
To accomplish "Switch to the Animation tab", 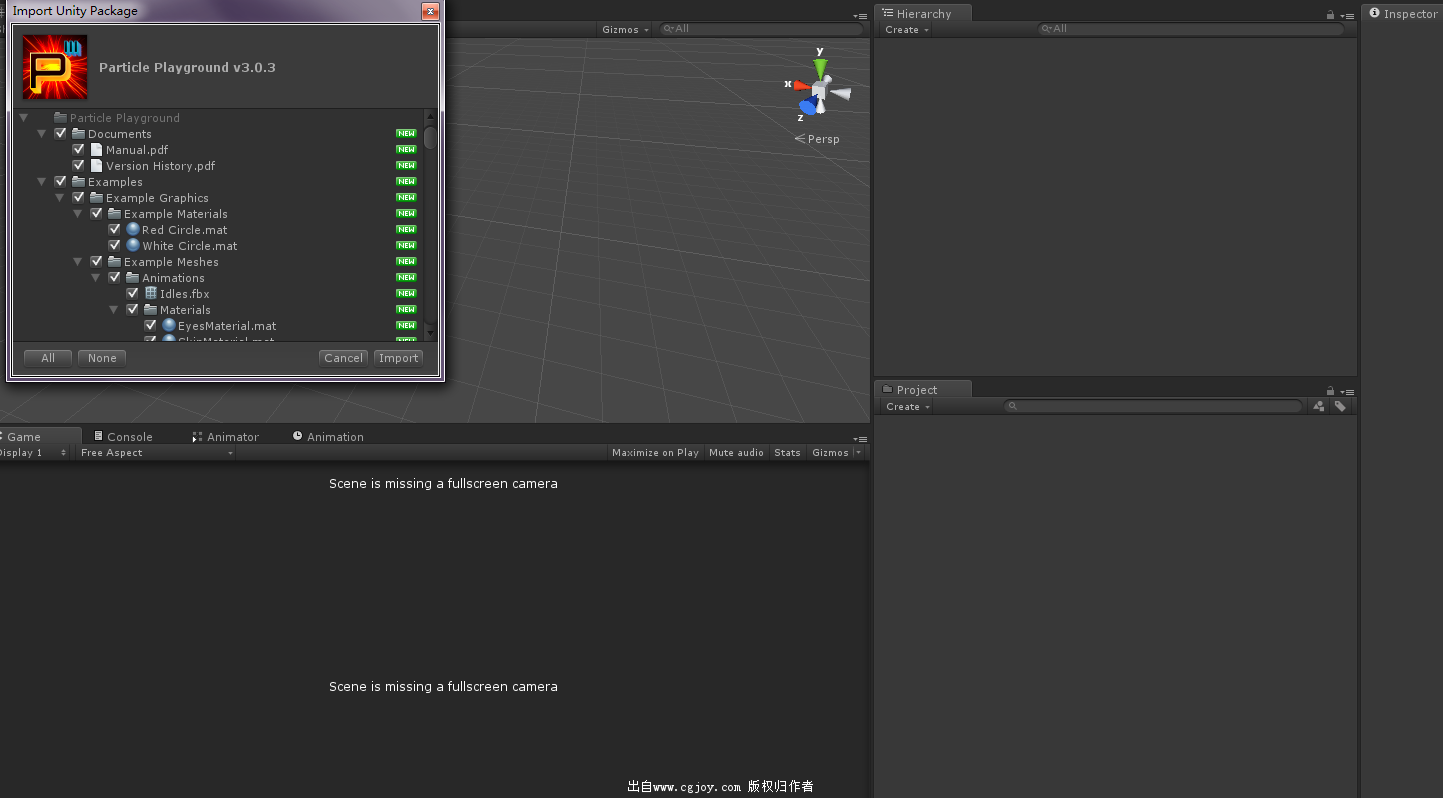I will click(328, 436).
